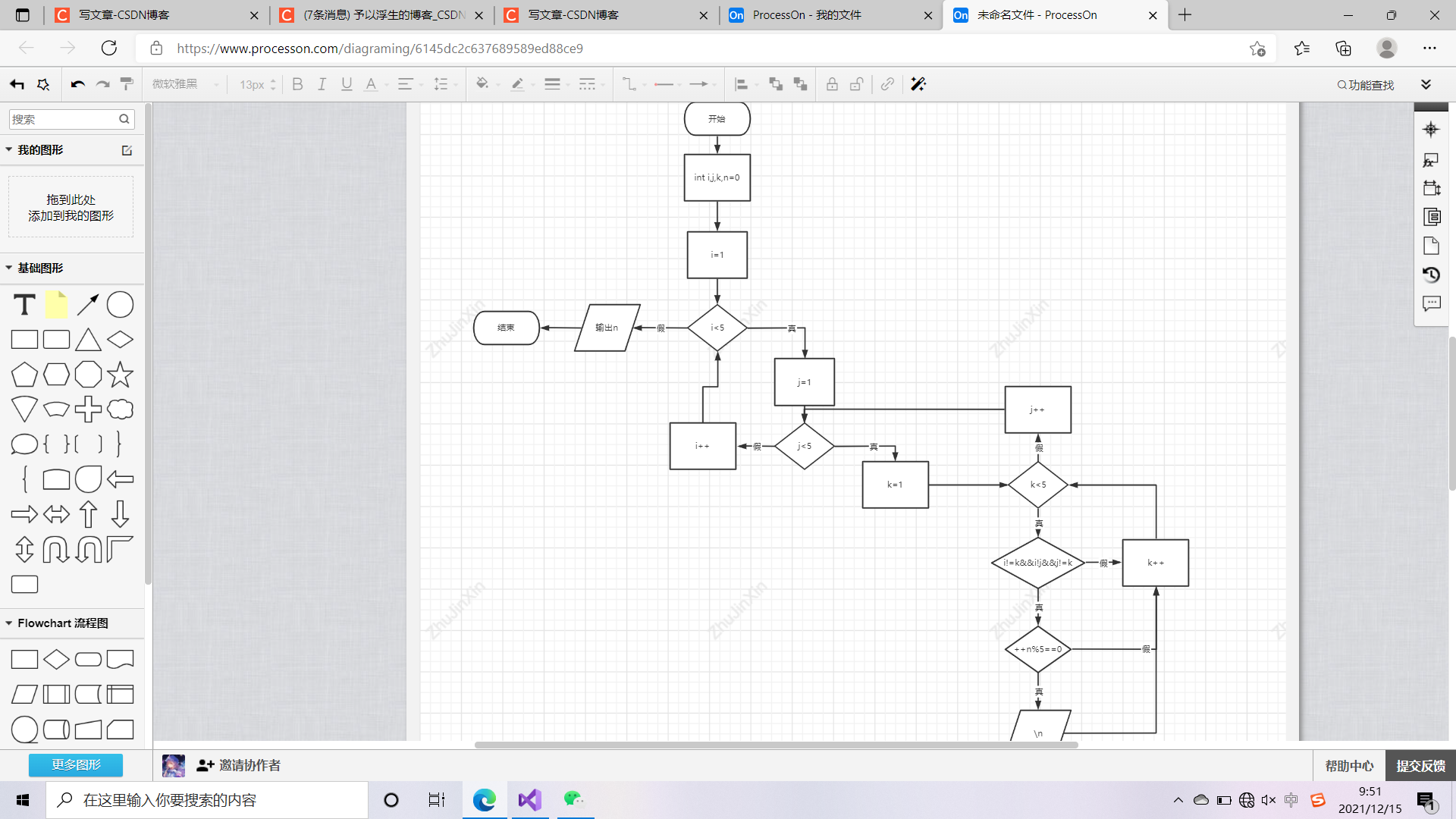Screen dimensions: 1456x819
Task: Toggle bold formatting button
Action: click(x=297, y=84)
